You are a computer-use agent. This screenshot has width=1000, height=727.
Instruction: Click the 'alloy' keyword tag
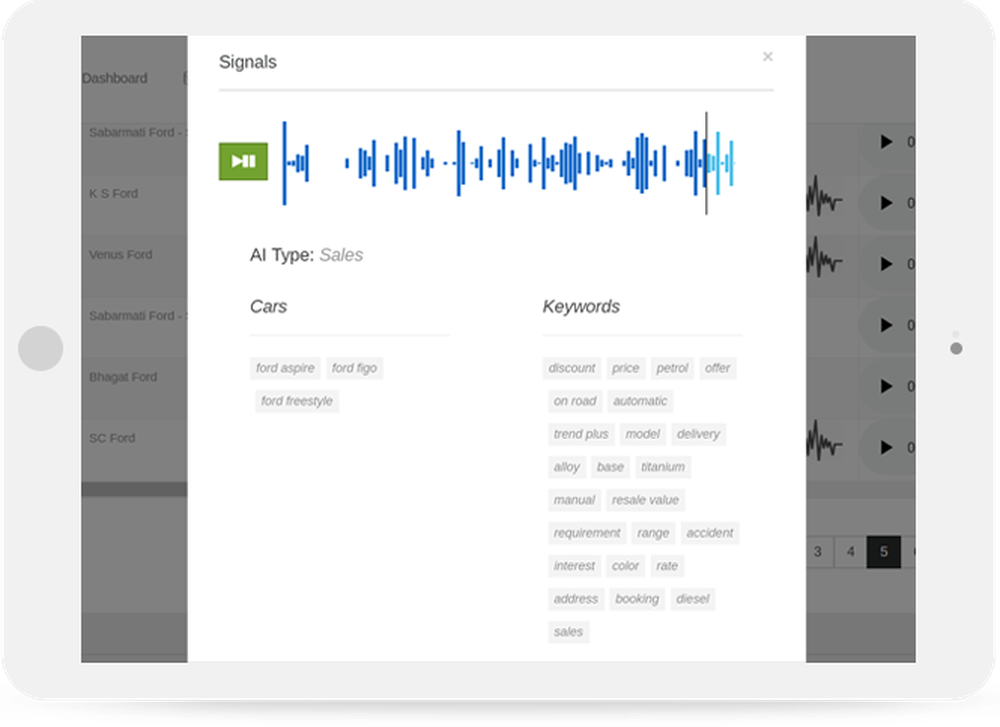pos(566,467)
